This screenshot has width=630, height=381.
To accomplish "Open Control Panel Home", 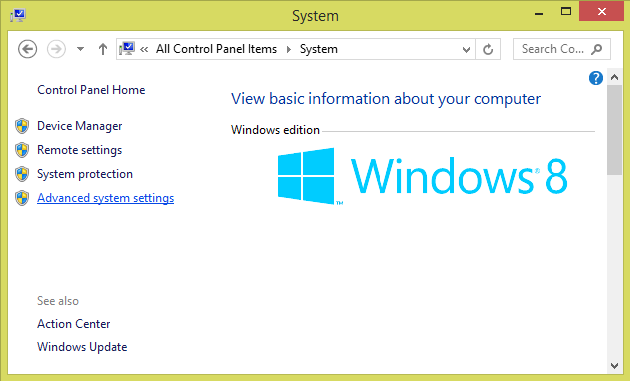I will pos(91,90).
